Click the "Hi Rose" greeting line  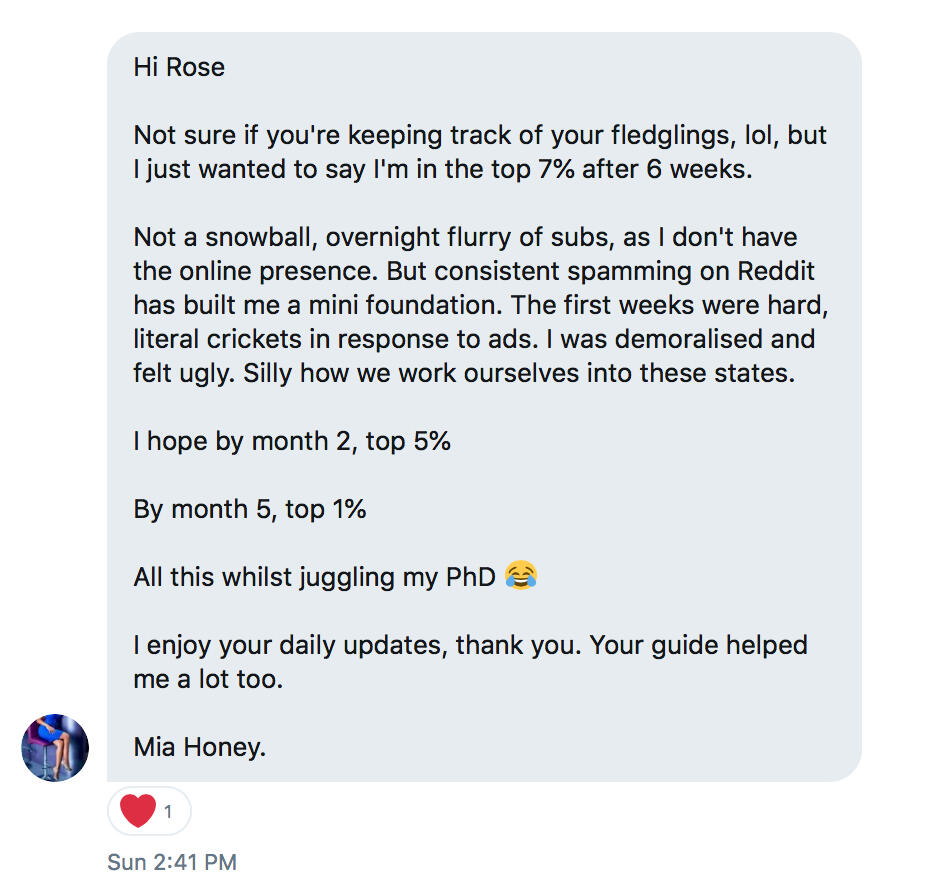179,67
